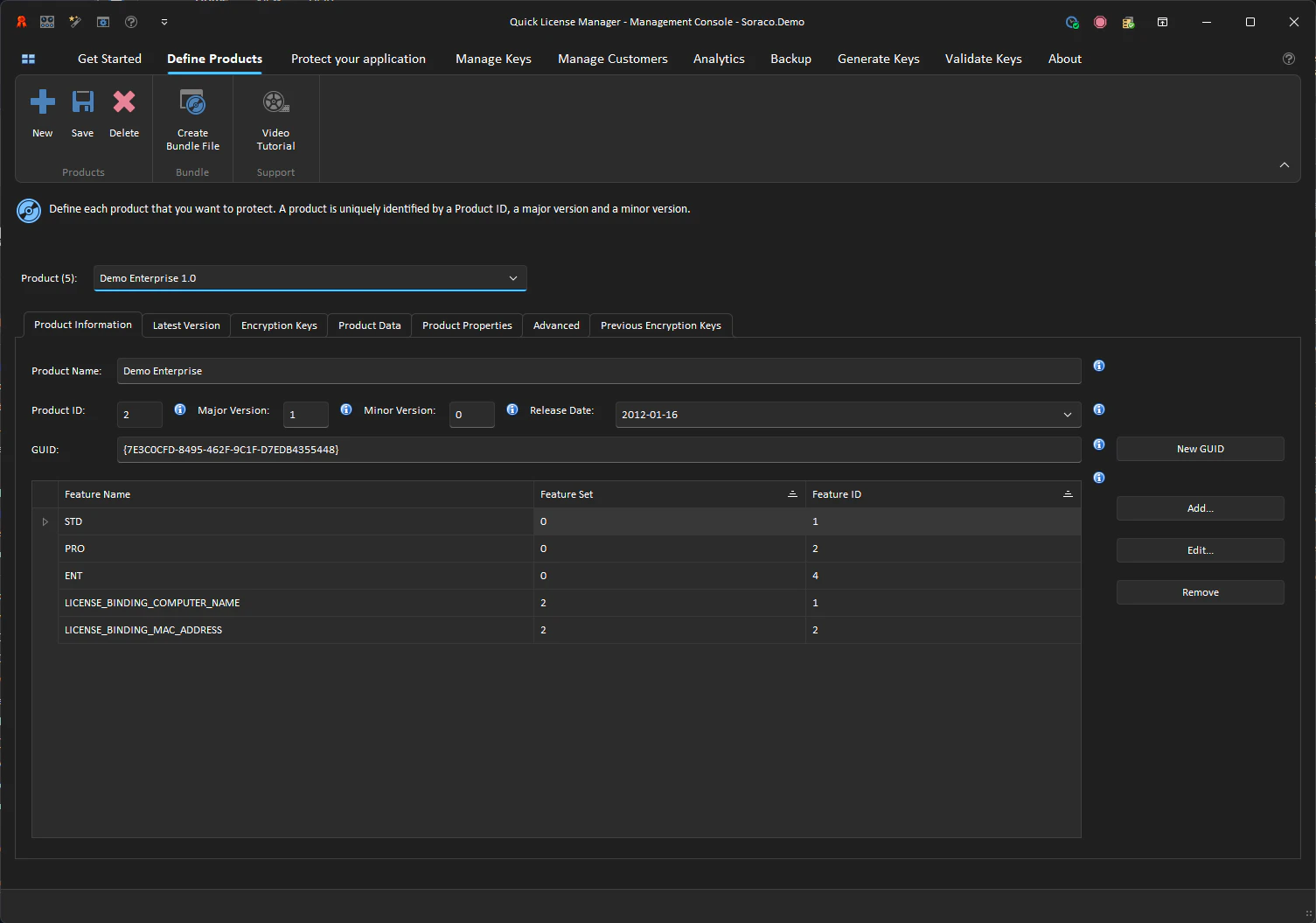Select the magic wand wizard icon in titlebar
Viewport: 1316px width, 923px height.
coord(75,22)
